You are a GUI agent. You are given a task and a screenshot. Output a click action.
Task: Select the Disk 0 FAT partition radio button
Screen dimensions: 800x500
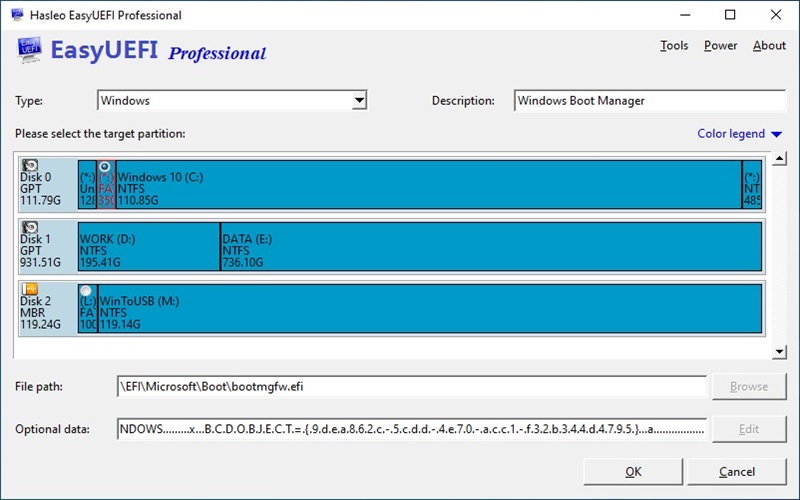tap(105, 166)
